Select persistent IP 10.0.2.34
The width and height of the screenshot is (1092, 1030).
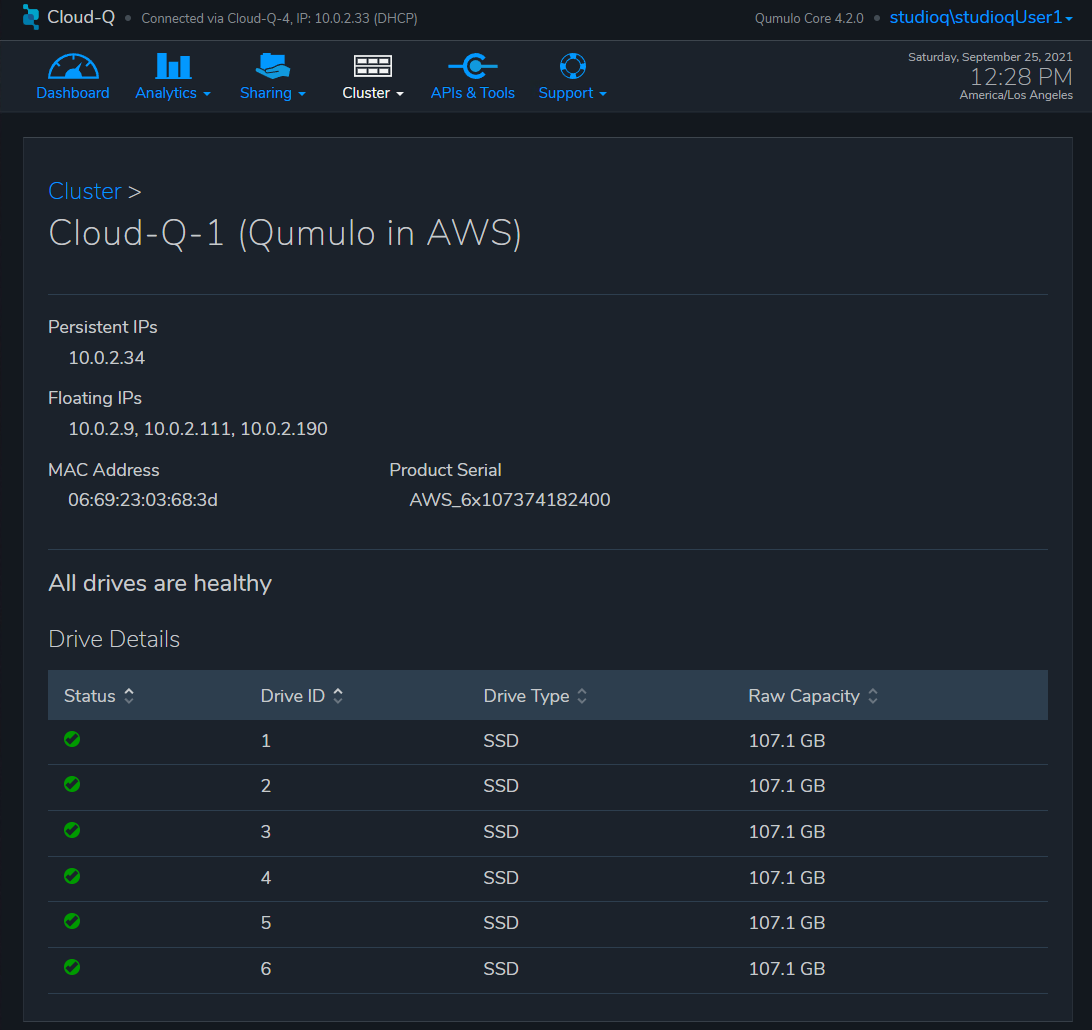tap(107, 358)
